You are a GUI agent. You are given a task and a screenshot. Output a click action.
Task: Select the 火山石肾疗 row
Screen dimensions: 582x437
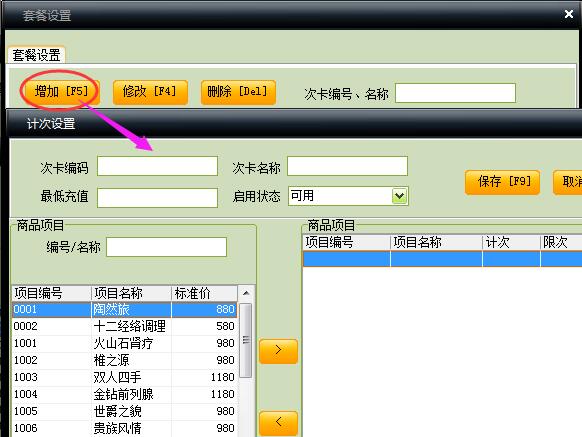click(x=124, y=343)
